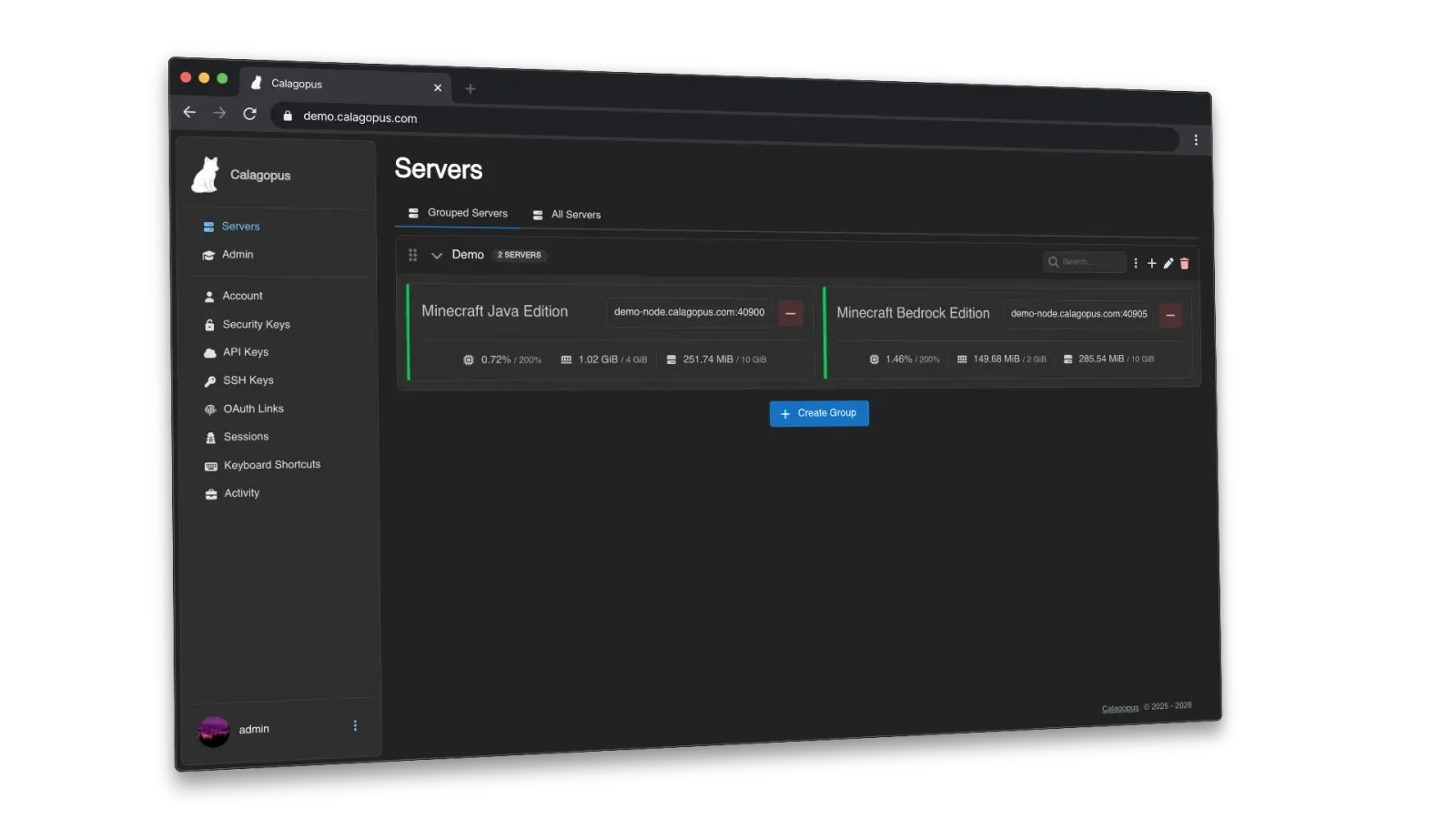This screenshot has height=819, width=1456.
Task: Click CPU icon beside 0.72% usage
Action: 469,360
